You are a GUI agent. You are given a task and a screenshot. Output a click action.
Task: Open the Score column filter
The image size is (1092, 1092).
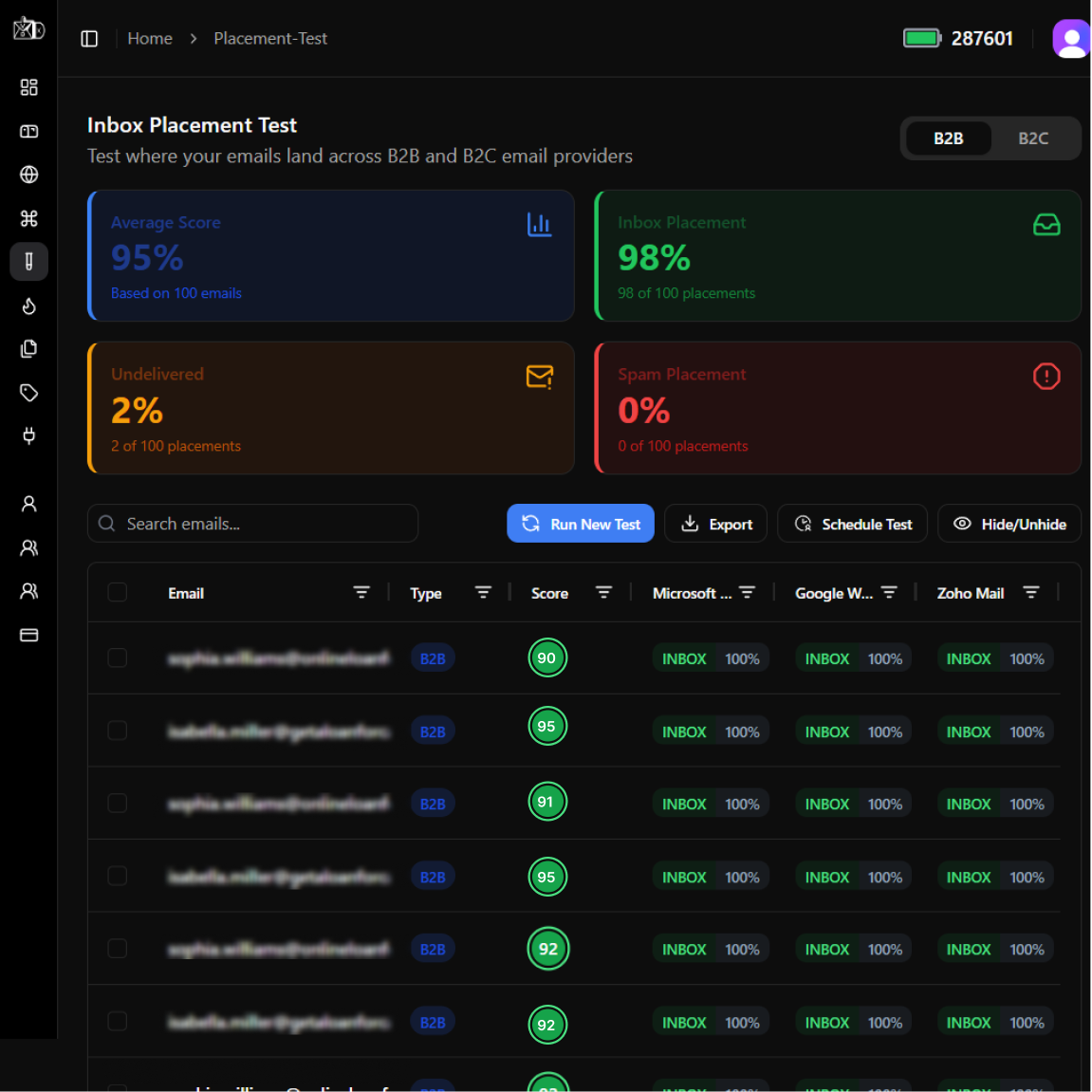click(x=604, y=592)
